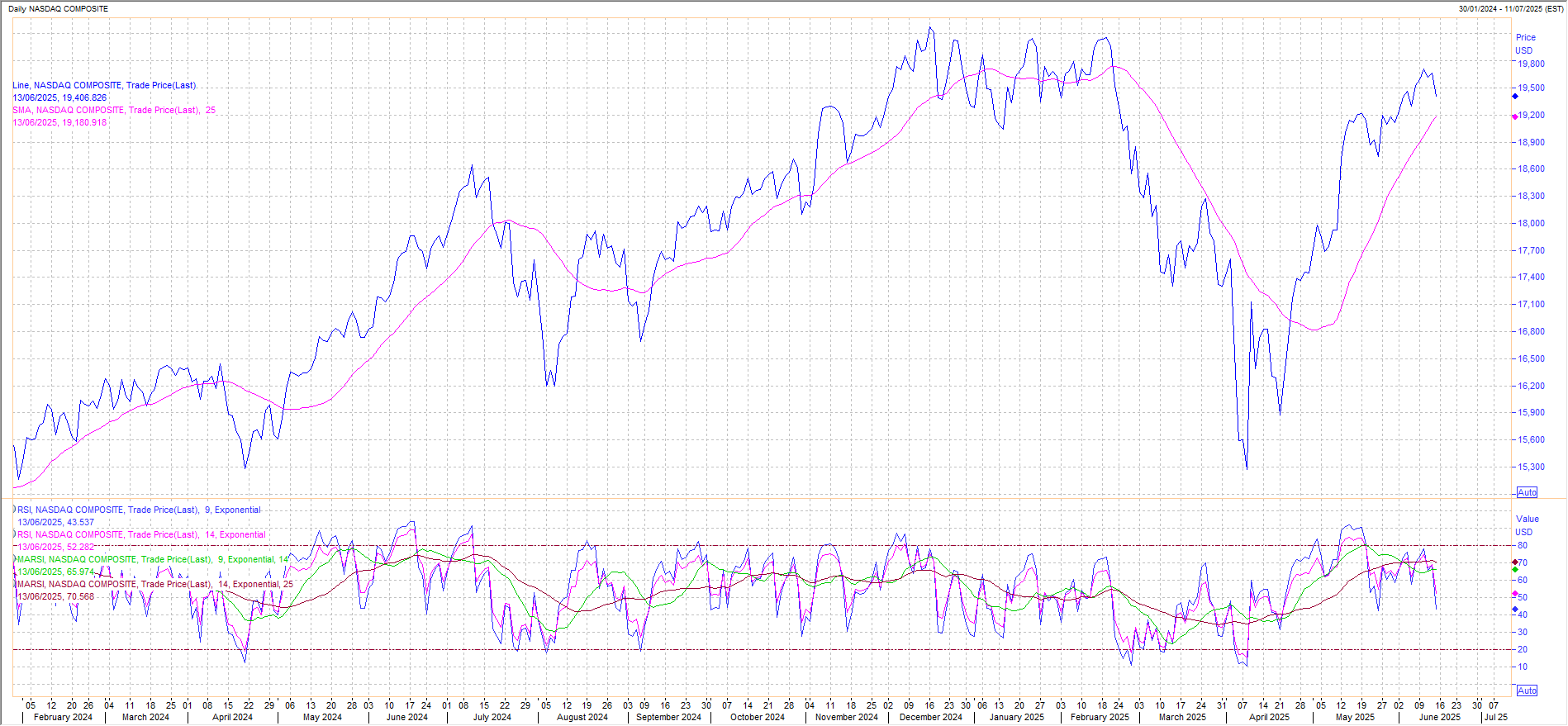Viewport: 1568px width, 726px height.
Task: Click the 19,180.918 SMA value
Action: tap(84, 122)
